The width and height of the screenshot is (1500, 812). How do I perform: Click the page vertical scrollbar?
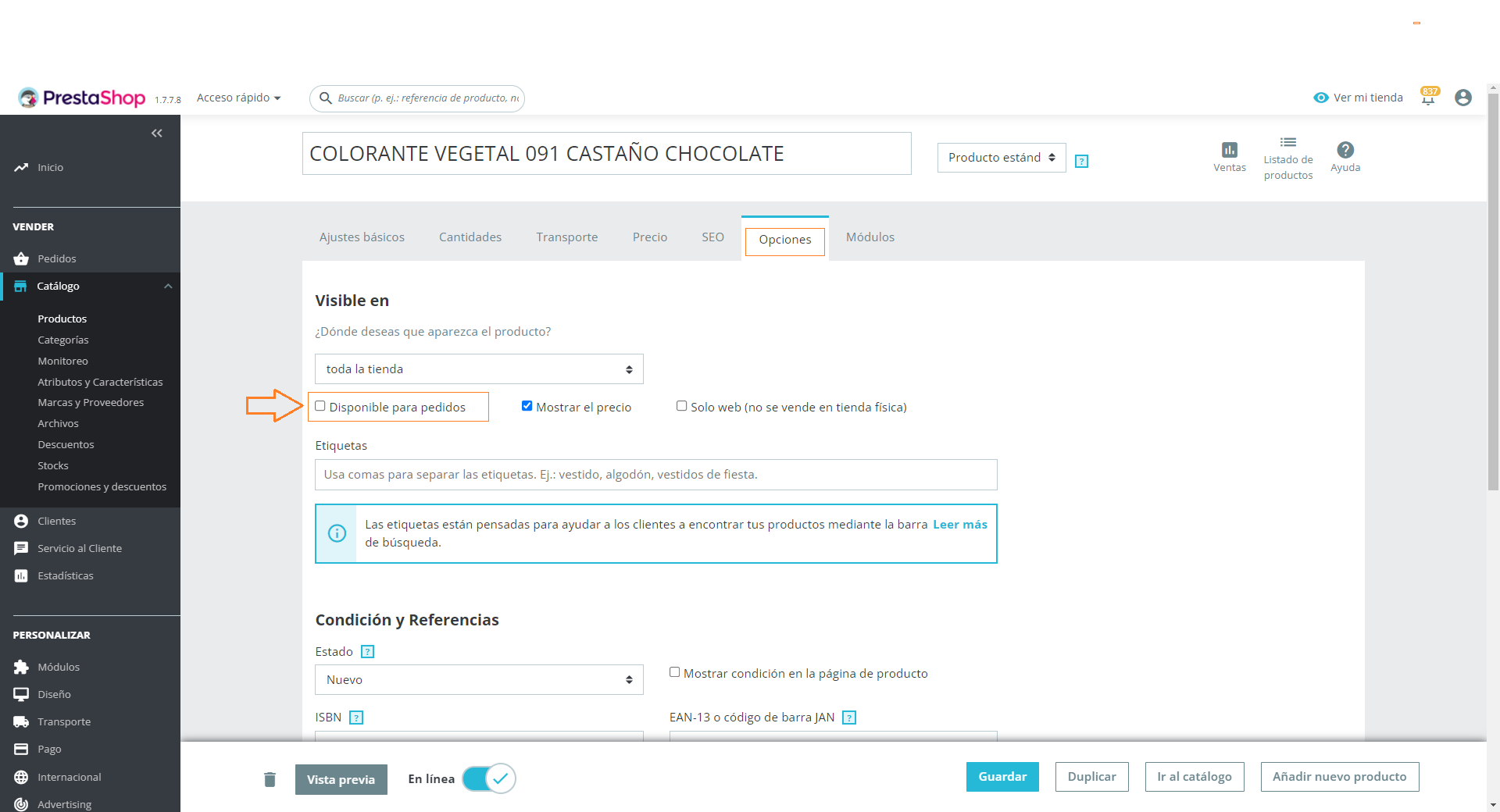(x=1493, y=293)
